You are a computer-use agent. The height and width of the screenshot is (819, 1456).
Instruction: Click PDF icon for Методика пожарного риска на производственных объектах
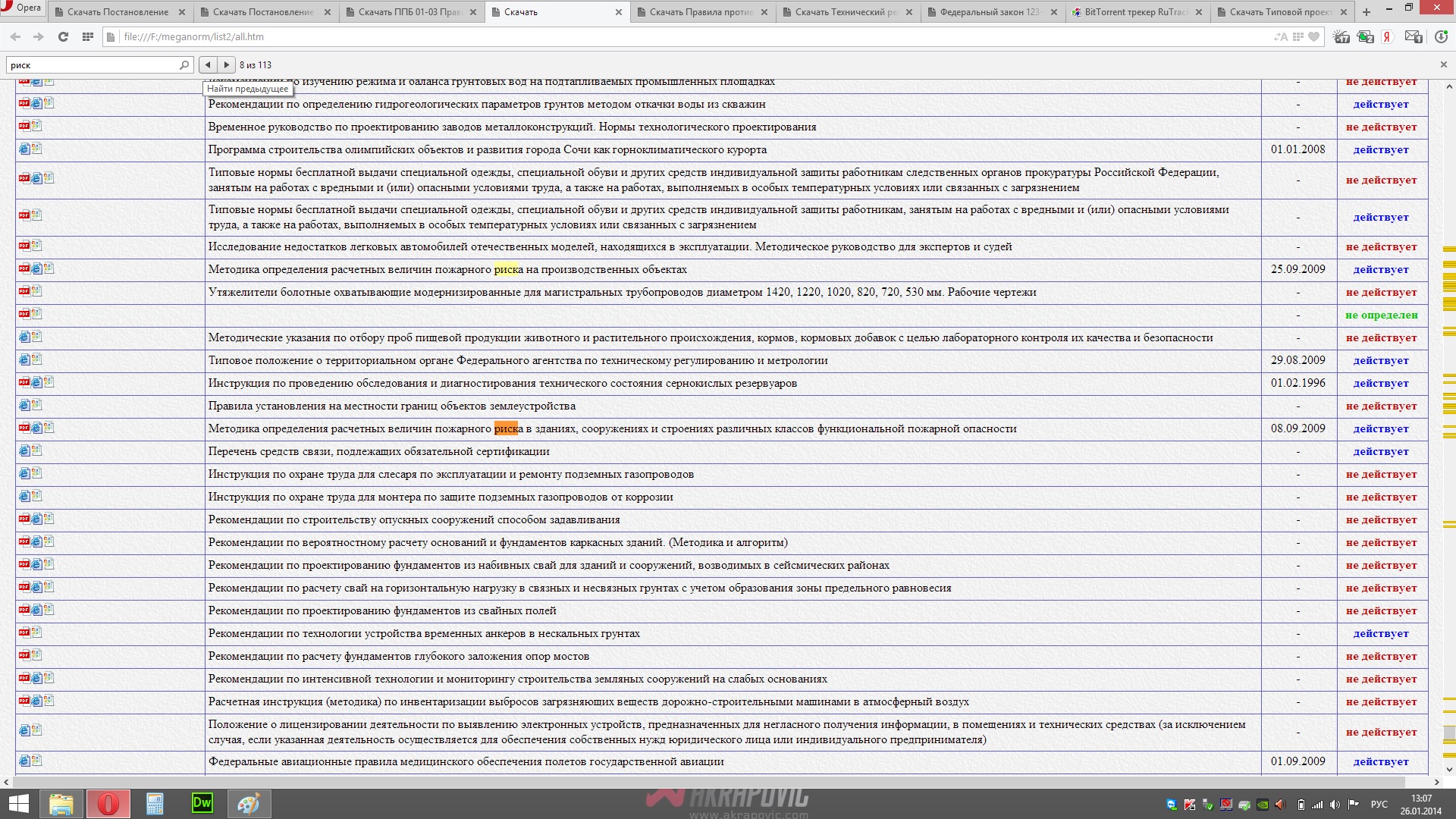pos(24,268)
